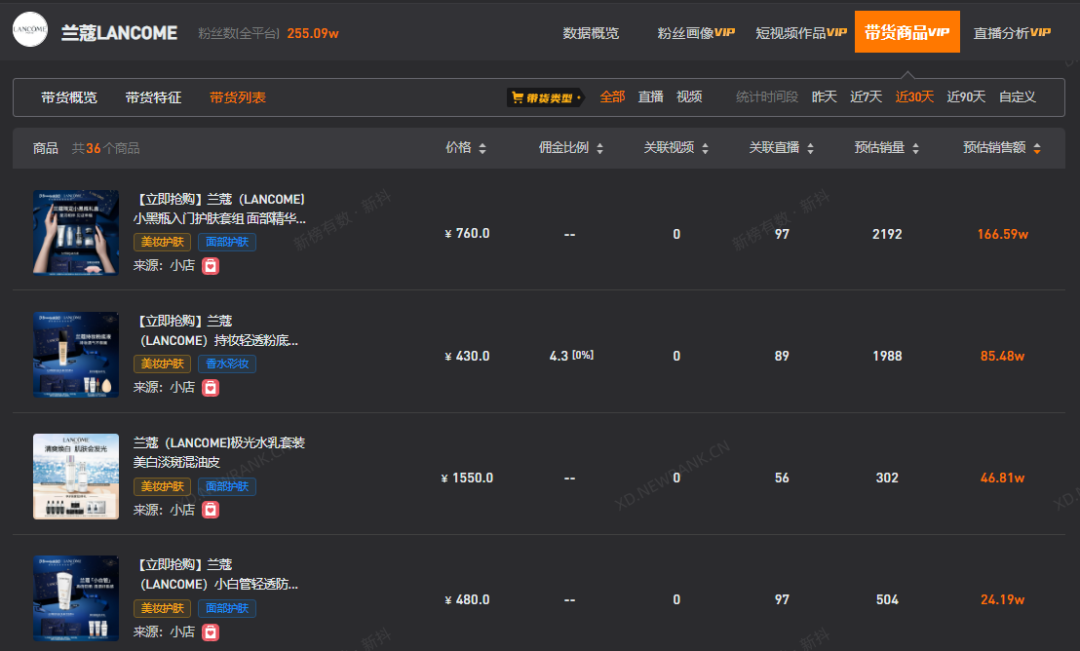Set time range to 近30天
The height and width of the screenshot is (651, 1080).
click(x=914, y=97)
